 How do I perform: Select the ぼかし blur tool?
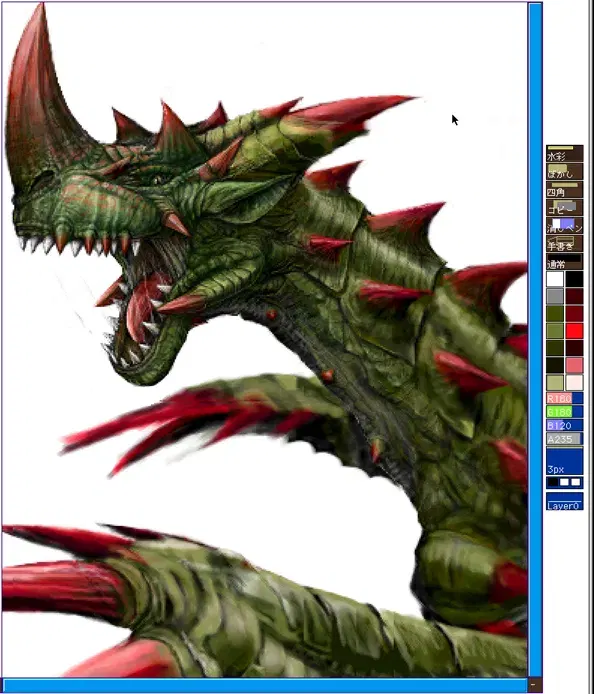[x=564, y=171]
